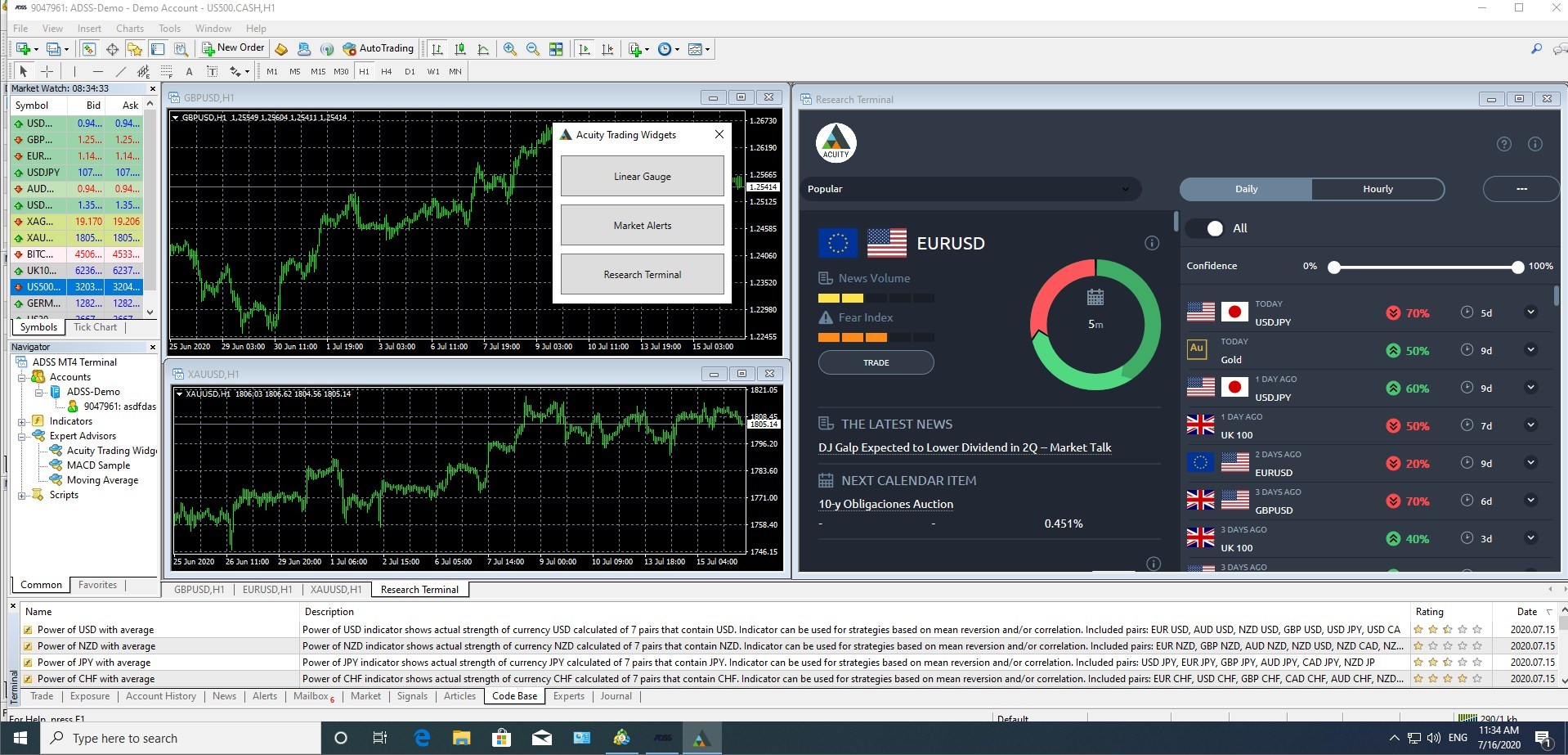This screenshot has width=1568, height=755.
Task: Select the H1 timeframe button
Action: pyautogui.click(x=364, y=71)
